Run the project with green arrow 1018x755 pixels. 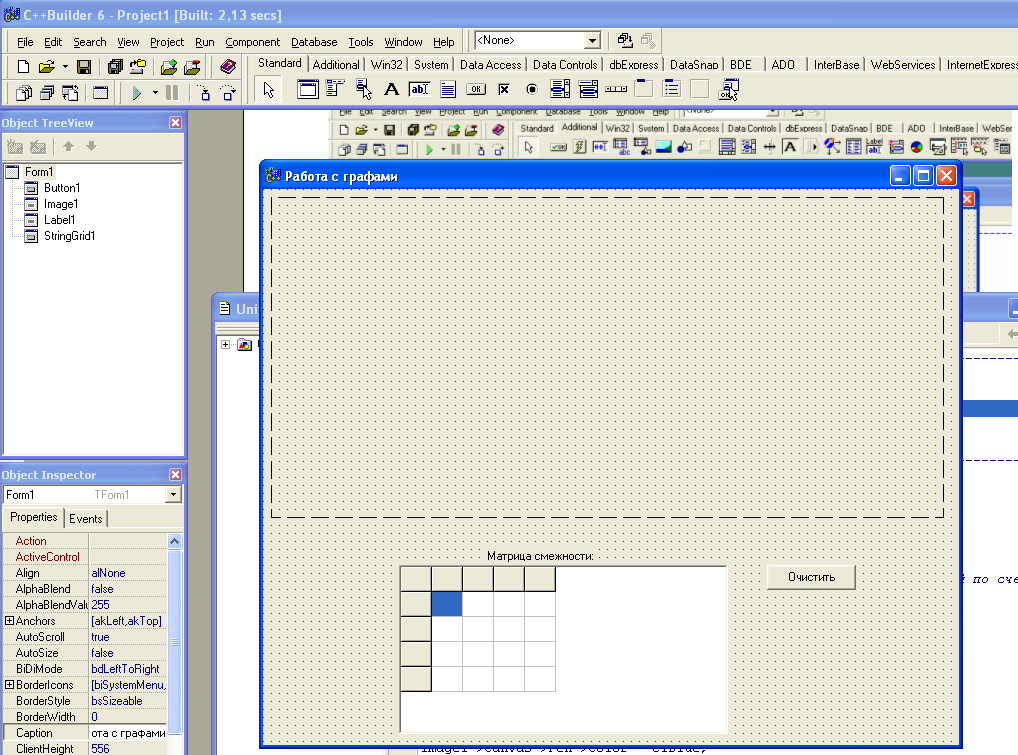136,93
